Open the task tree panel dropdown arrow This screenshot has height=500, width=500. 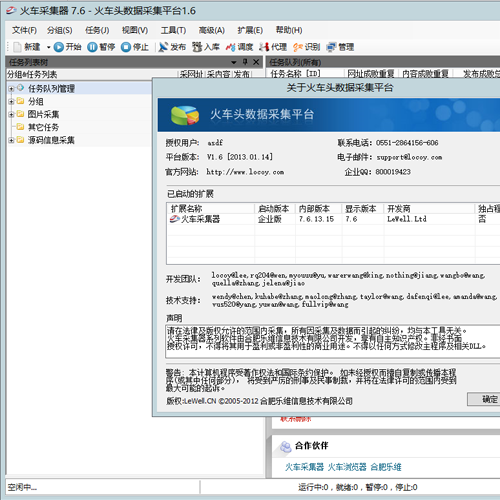tap(234, 62)
